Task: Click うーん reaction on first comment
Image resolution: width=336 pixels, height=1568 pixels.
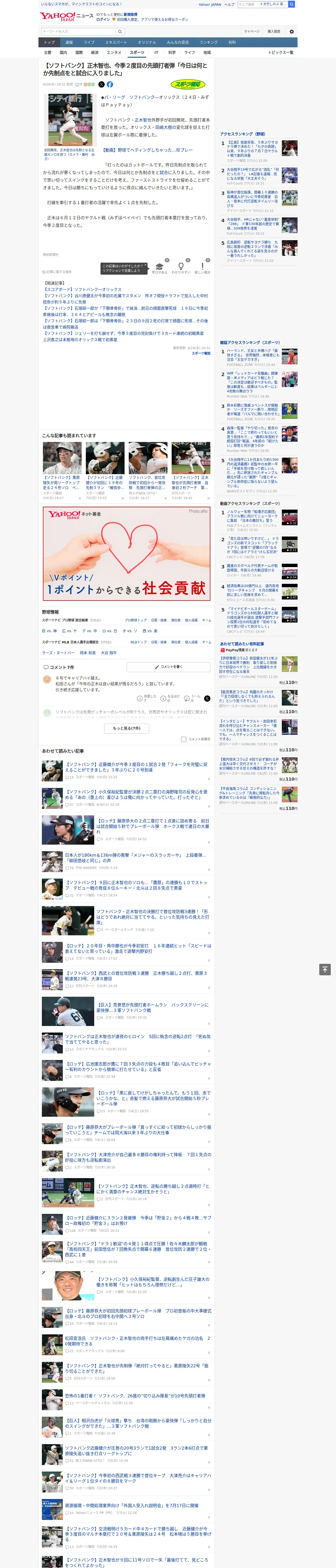Action: pos(192,698)
